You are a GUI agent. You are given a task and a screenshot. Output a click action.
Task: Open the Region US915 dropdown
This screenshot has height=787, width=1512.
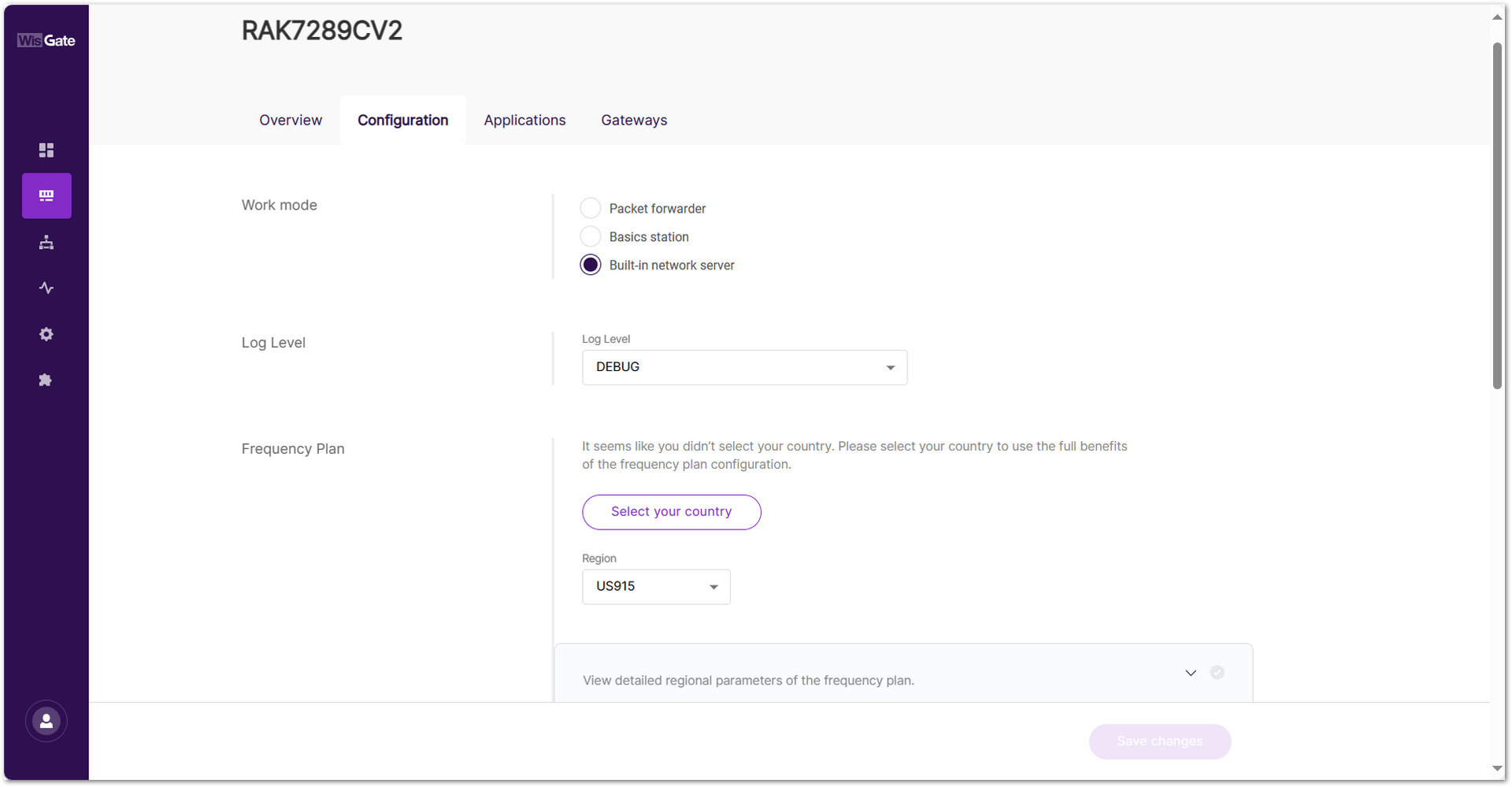pos(656,587)
